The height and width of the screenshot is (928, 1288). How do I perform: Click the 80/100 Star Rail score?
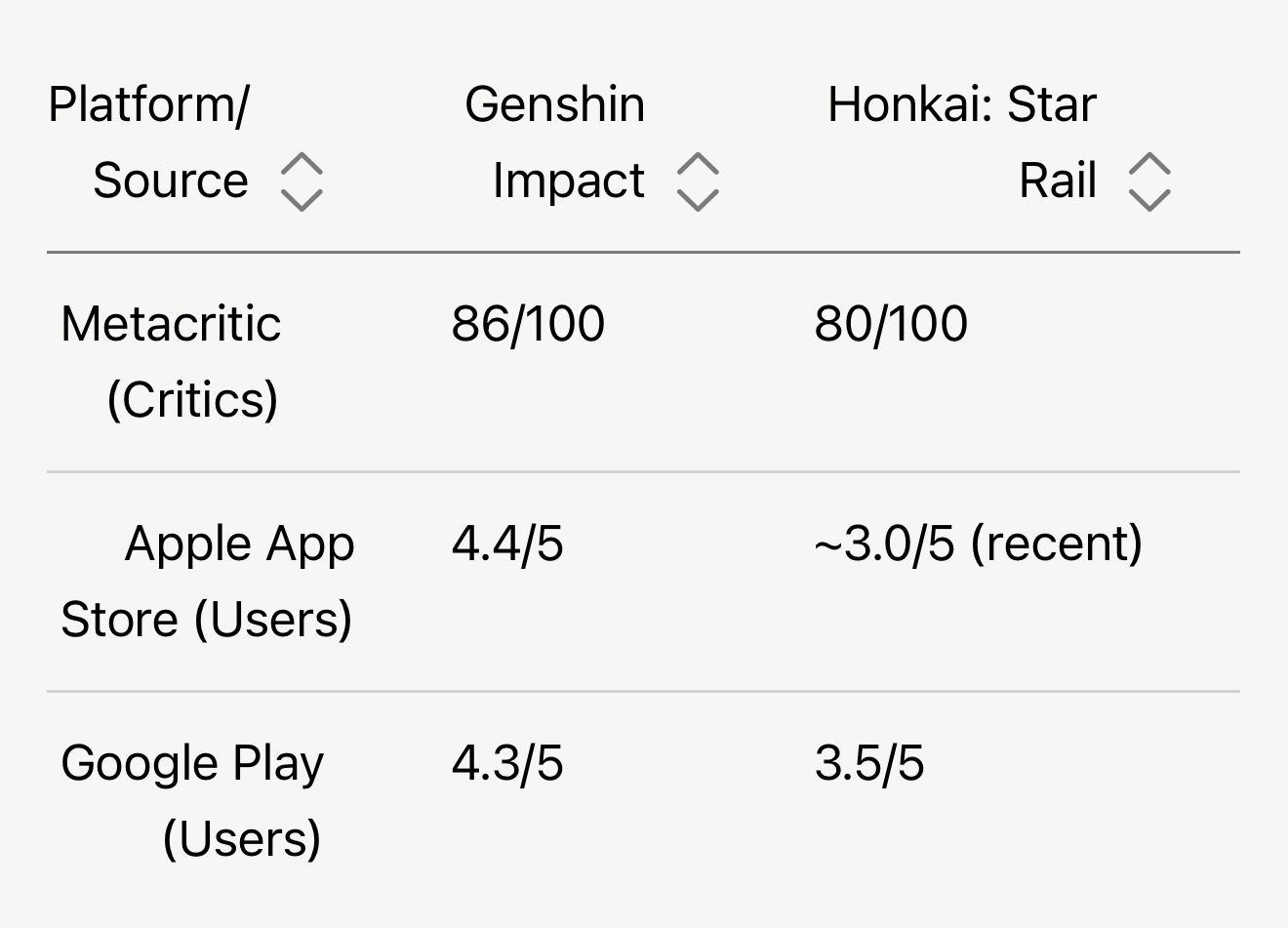tap(891, 324)
